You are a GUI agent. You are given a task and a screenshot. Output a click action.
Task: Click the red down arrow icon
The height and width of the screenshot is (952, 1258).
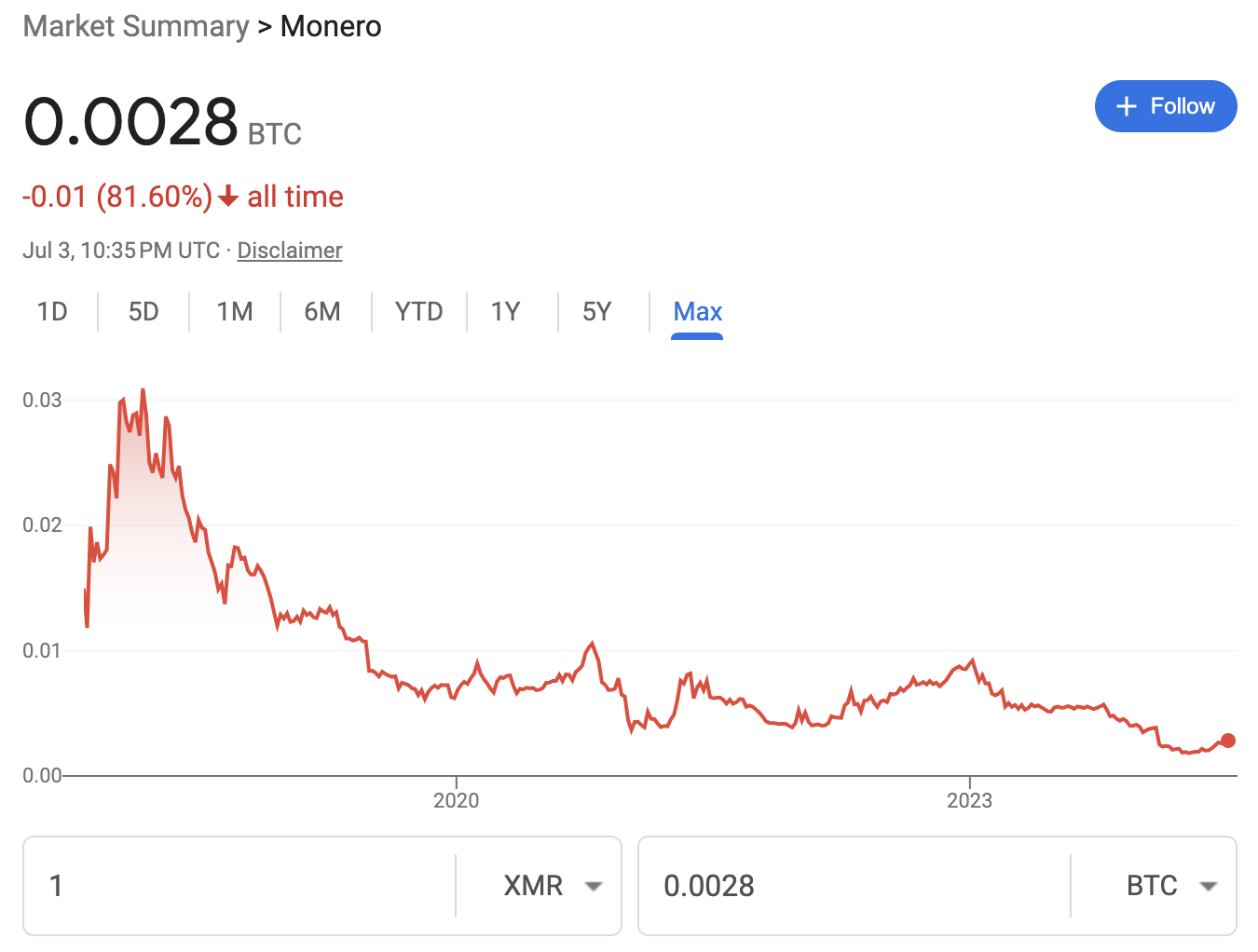tap(228, 197)
